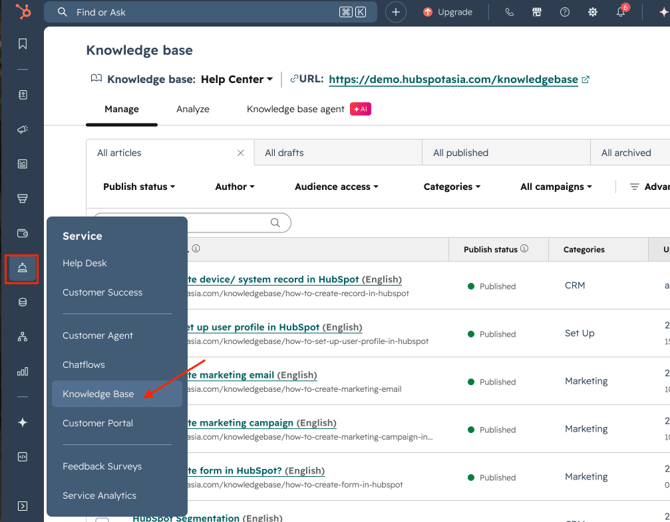Open the Automation workflows sidebar icon
Image resolution: width=670 pixels, height=522 pixels.
point(23,337)
